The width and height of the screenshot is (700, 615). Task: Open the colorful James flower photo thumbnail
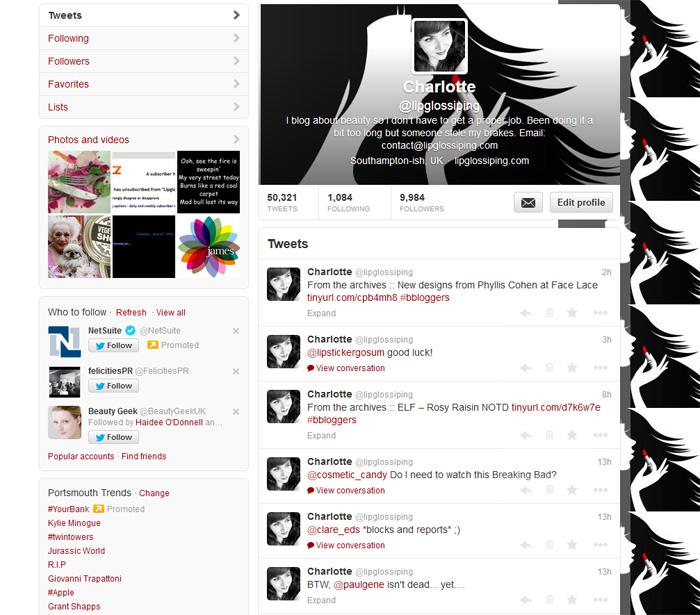point(208,247)
